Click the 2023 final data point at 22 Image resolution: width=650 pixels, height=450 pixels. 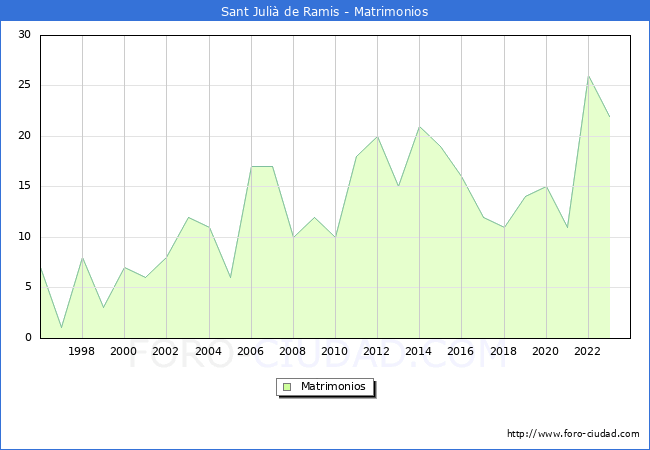[609, 116]
